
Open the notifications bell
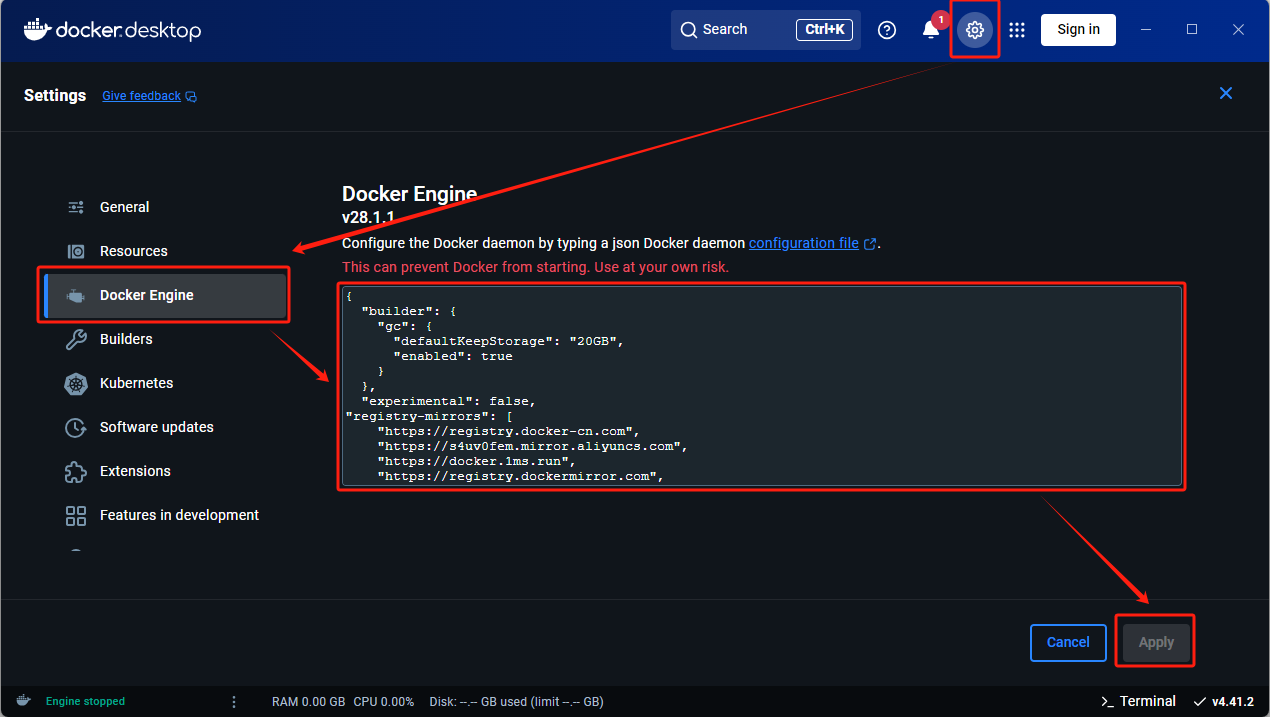coord(931,30)
